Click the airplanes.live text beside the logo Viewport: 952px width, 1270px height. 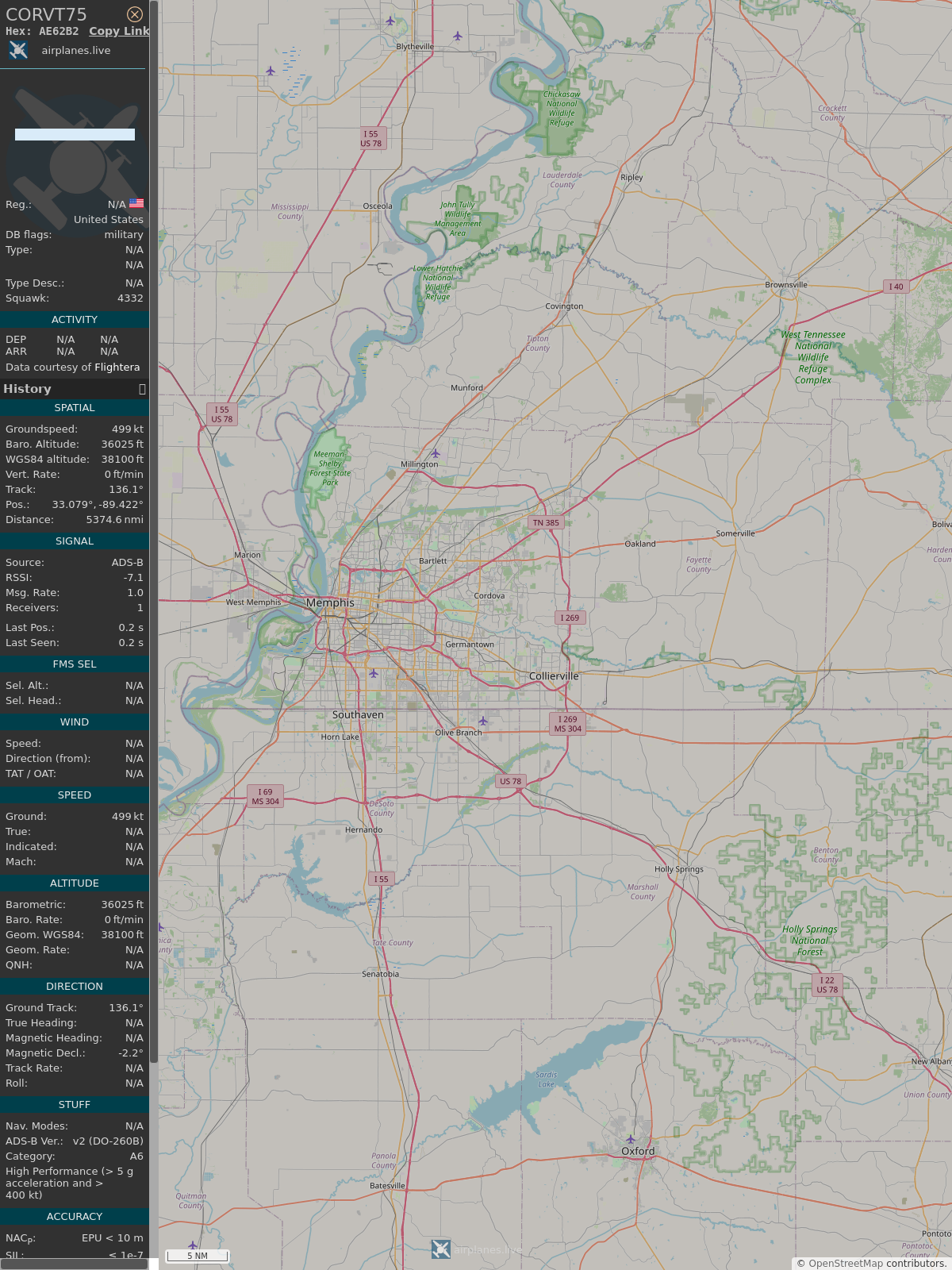tap(76, 50)
